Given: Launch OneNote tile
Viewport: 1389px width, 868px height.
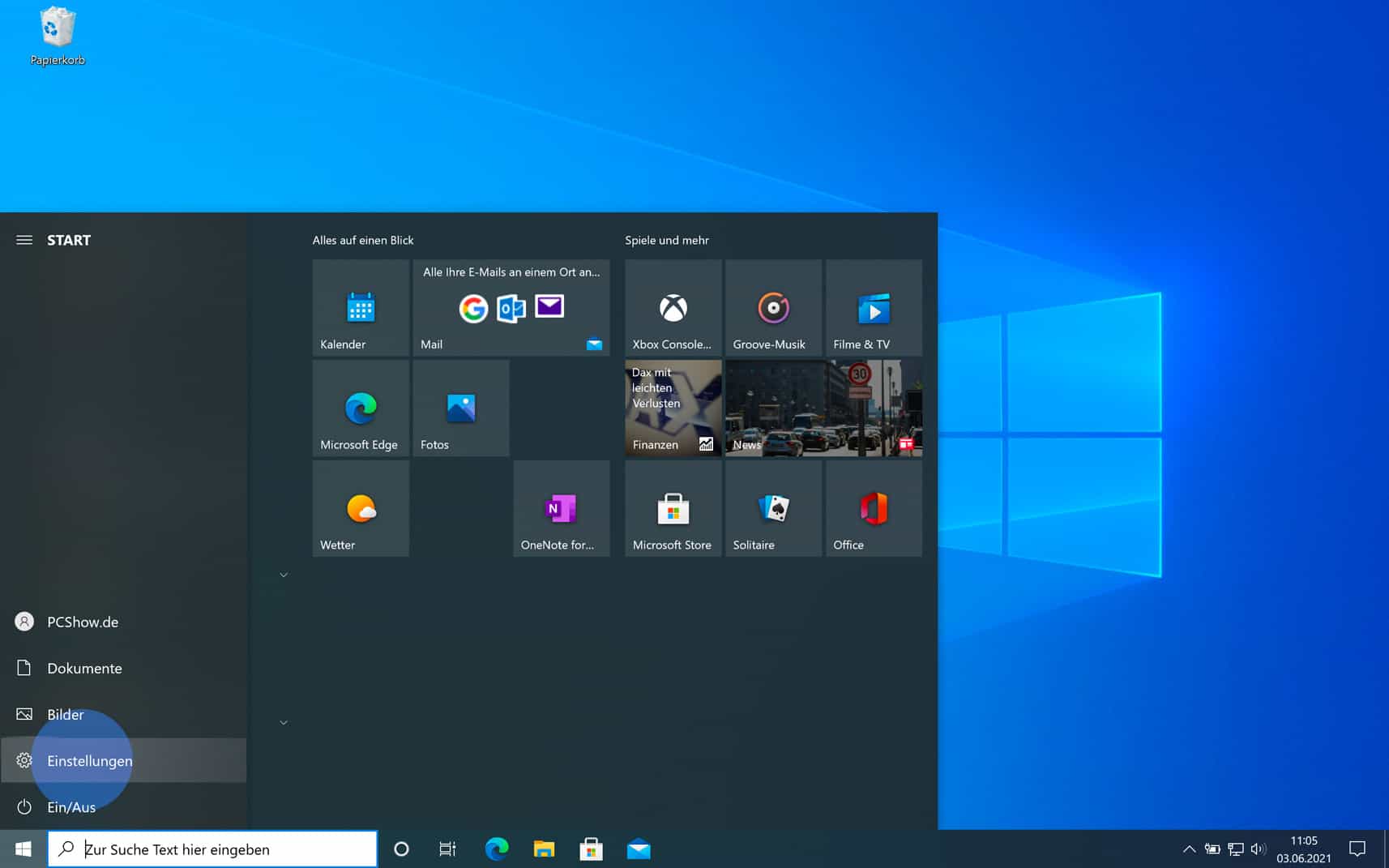Looking at the screenshot, I should pos(562,508).
